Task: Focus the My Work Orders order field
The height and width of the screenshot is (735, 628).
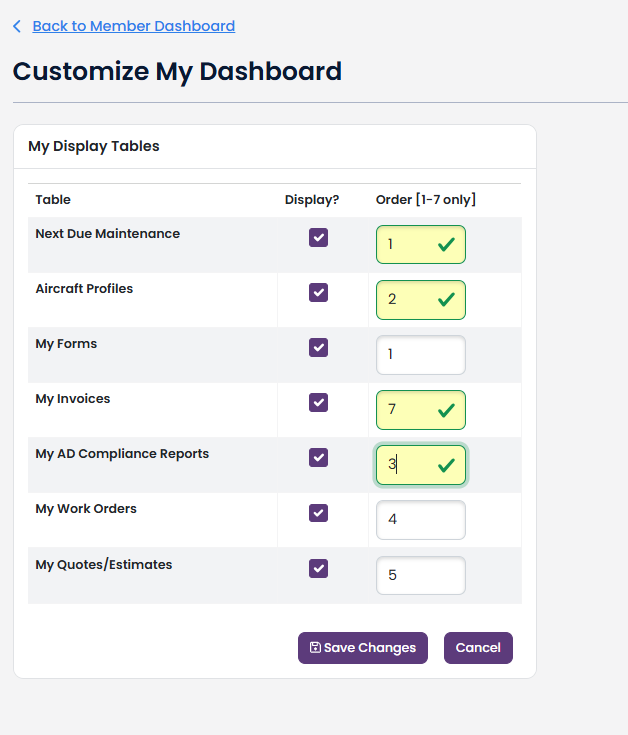Action: (x=420, y=520)
